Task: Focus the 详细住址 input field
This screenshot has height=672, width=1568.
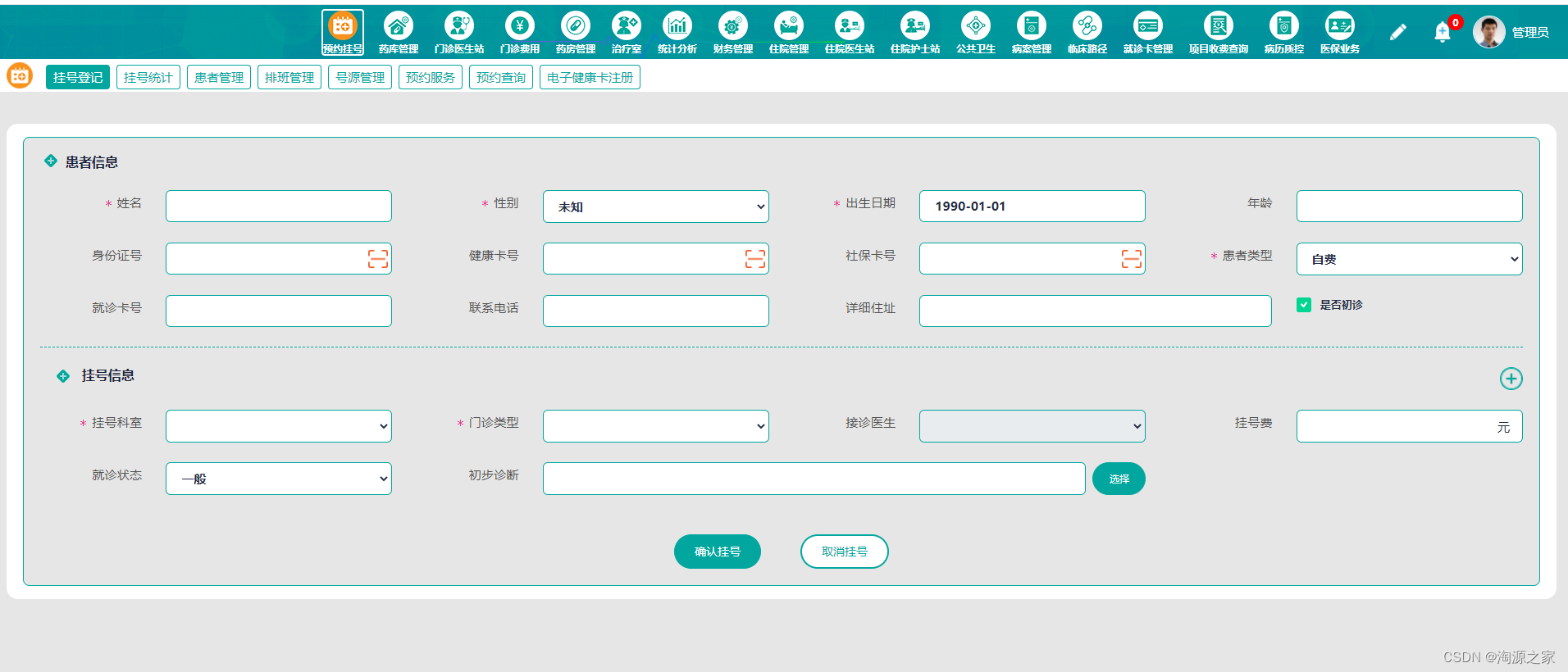Action: [1096, 311]
